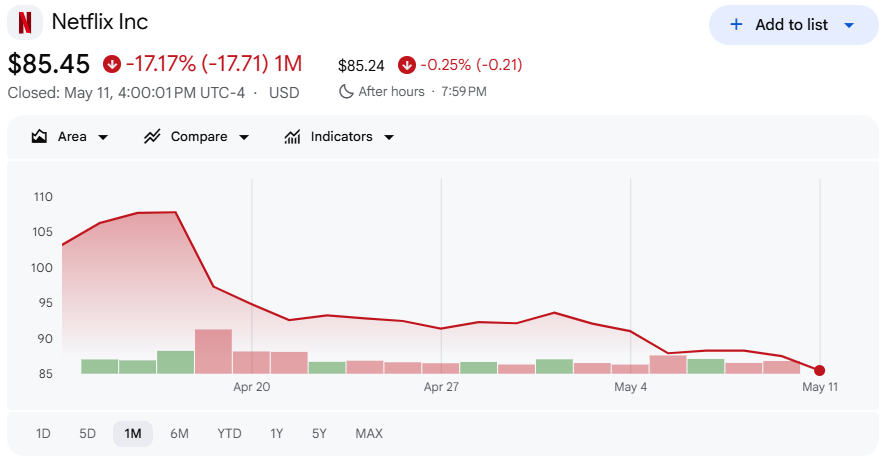Click the Netflix logo icon
The height and width of the screenshot is (469, 893).
[x=24, y=23]
